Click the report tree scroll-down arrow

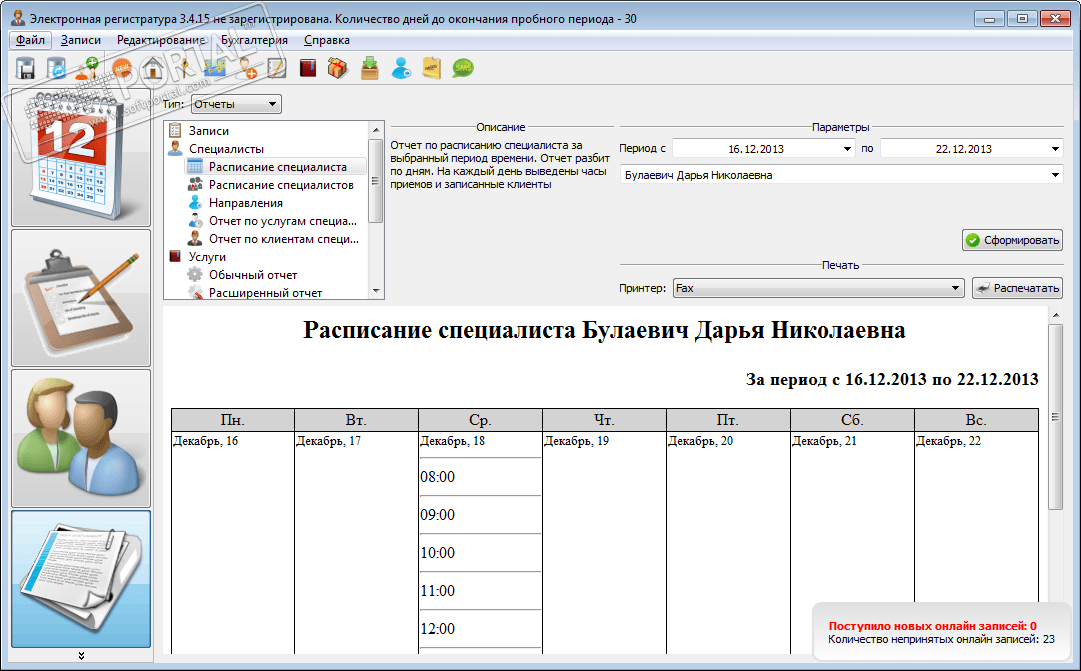(x=376, y=291)
